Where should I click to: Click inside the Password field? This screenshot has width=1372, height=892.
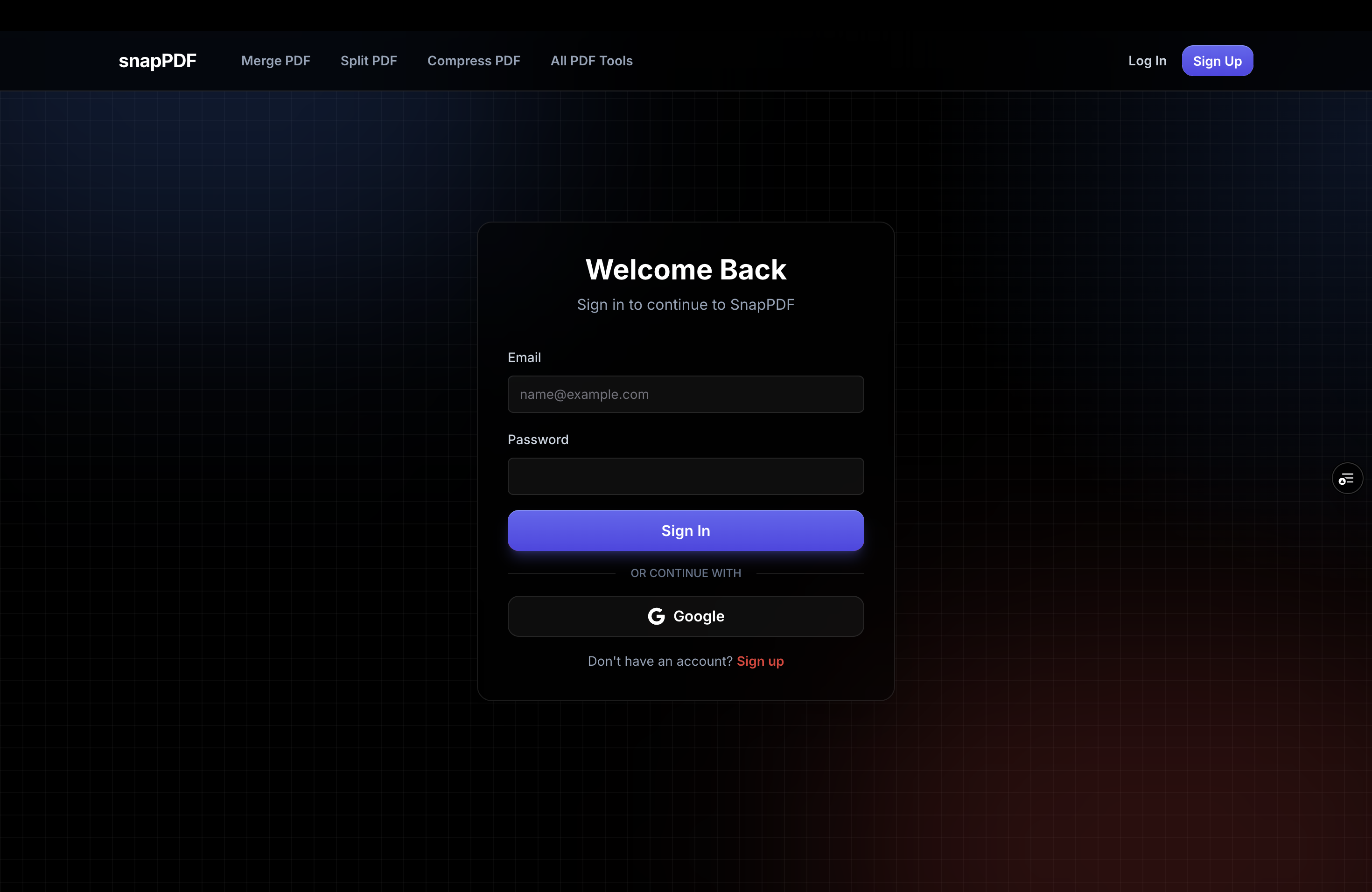pos(686,476)
